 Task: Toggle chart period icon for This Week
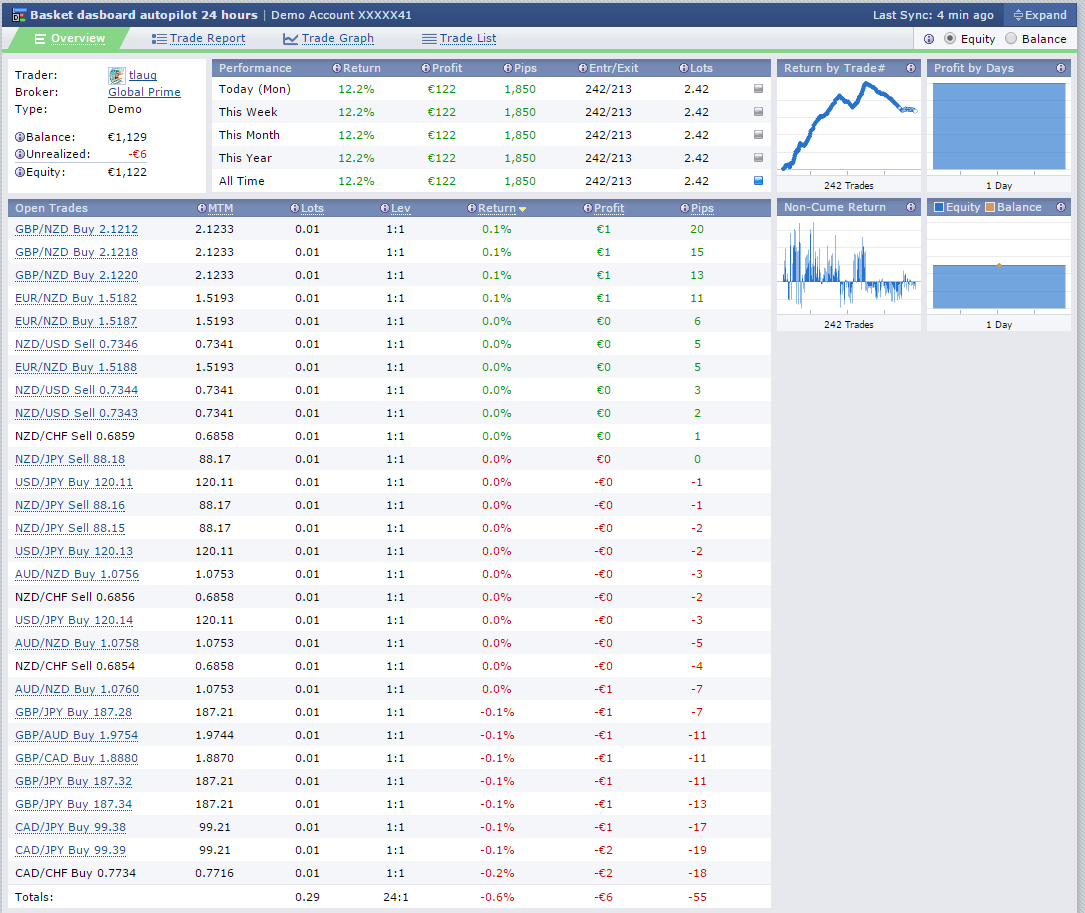point(758,111)
